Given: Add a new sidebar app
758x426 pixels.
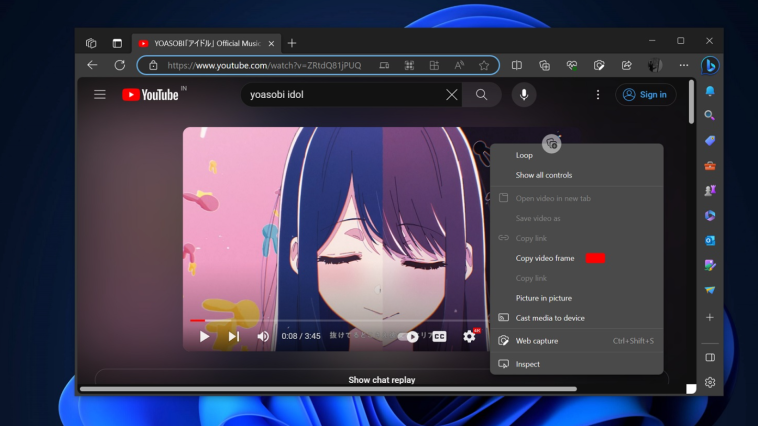Looking at the screenshot, I should click(710, 317).
